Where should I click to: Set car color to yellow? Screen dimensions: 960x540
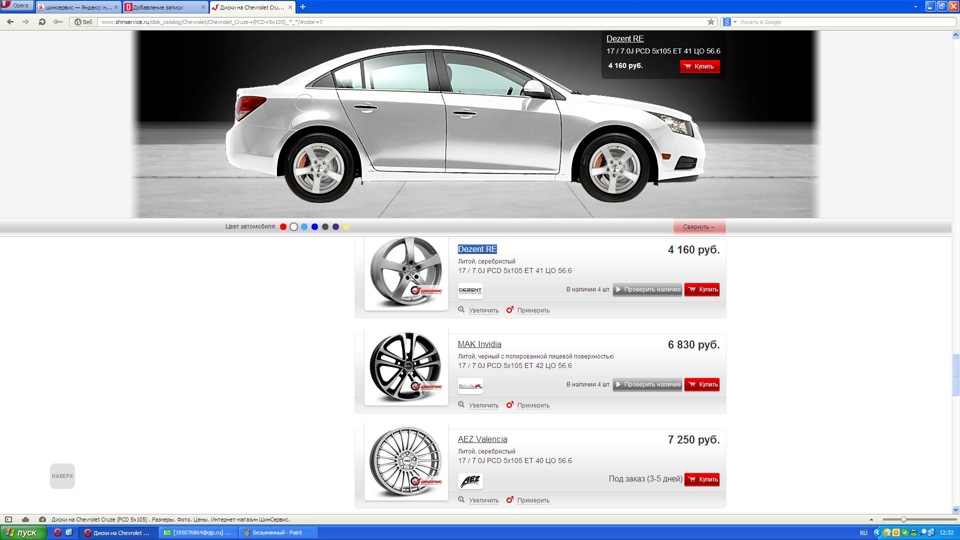[x=346, y=227]
